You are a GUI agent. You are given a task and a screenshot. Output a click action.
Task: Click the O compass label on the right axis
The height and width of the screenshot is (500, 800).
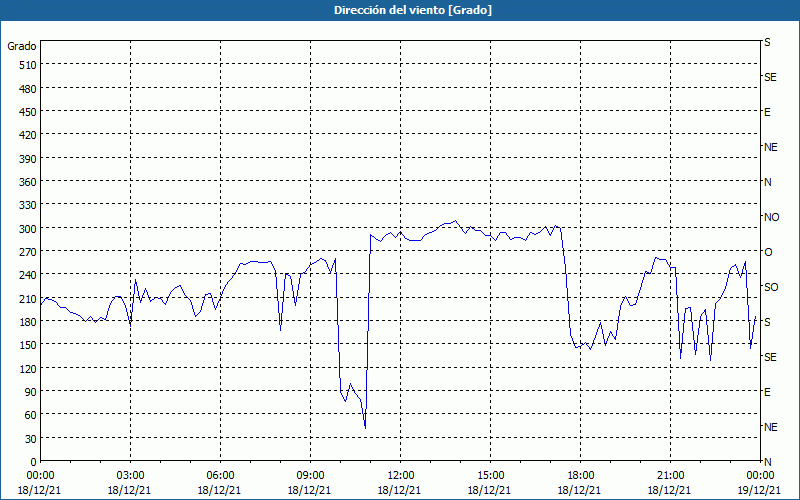768,252
